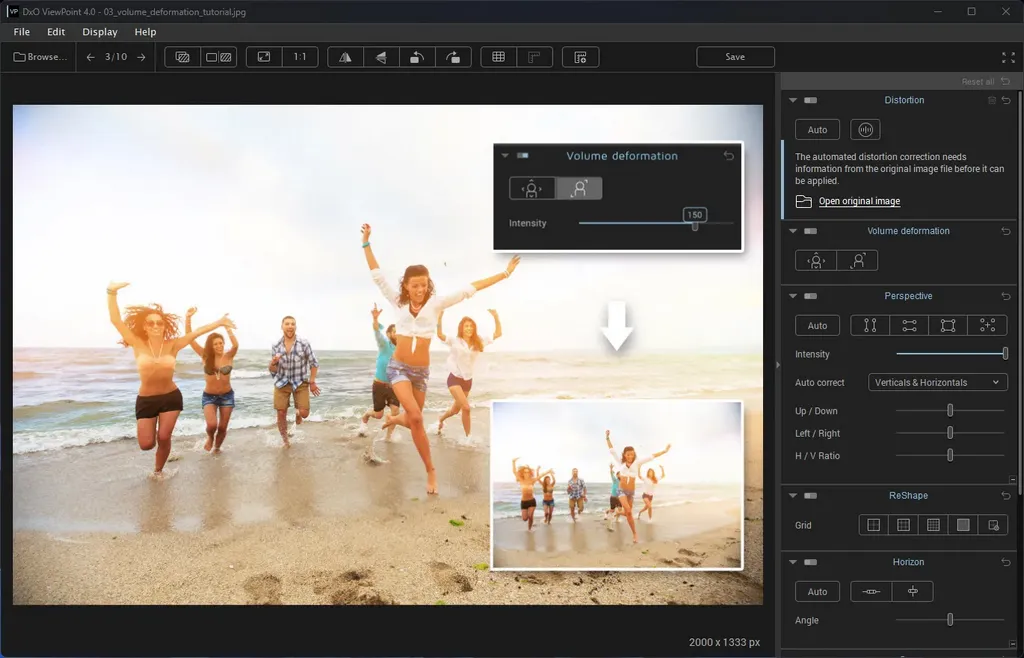Image resolution: width=1024 pixels, height=658 pixels.
Task: Click the Up / Down slider handle
Action: pyautogui.click(x=950, y=411)
